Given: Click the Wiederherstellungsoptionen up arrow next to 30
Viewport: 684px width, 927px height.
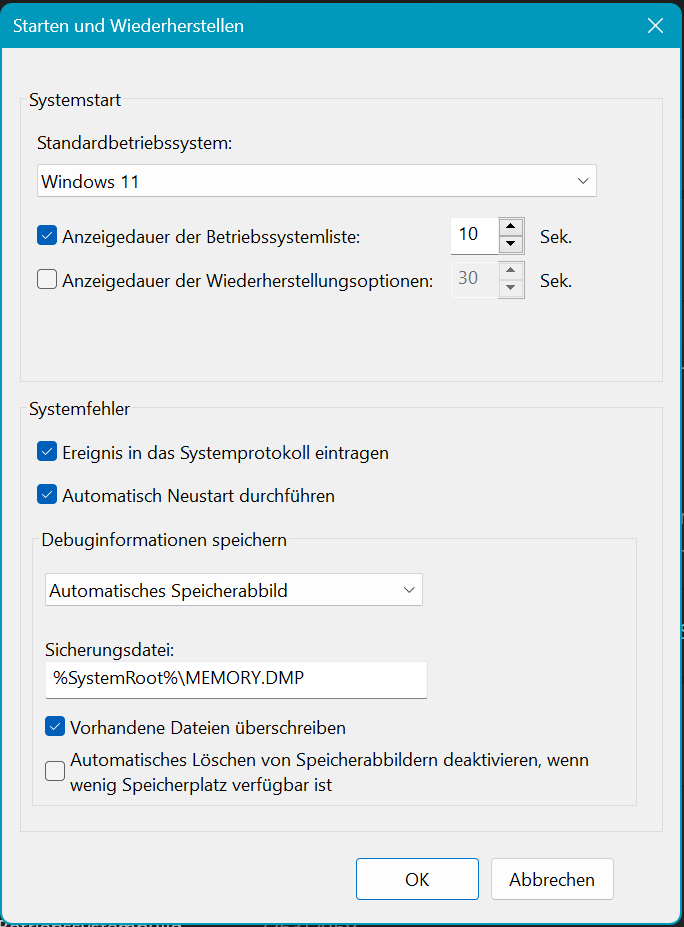Looking at the screenshot, I should coord(511,271).
